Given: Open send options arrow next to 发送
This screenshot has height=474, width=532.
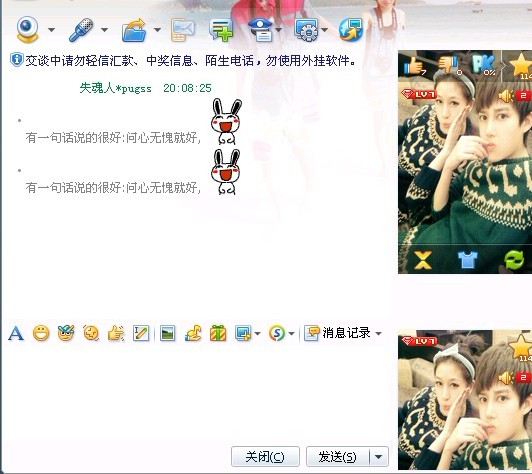Looking at the screenshot, I should point(379,457).
